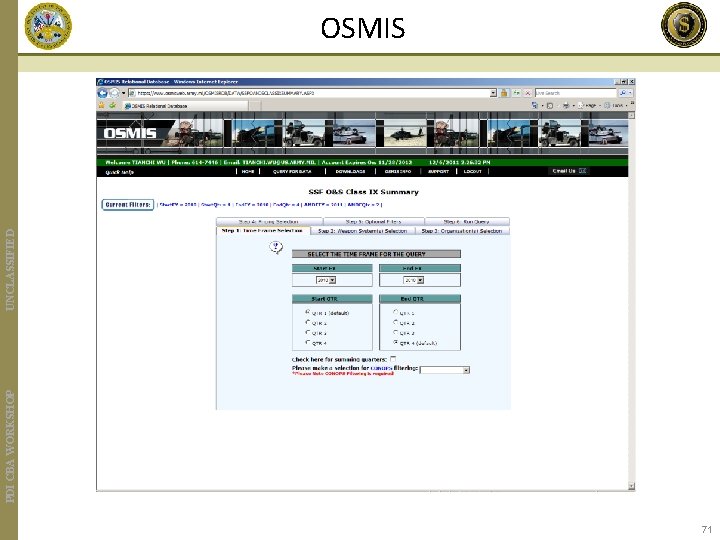Select End QTR 3 radio button
720x540 pixels.
coord(395,332)
